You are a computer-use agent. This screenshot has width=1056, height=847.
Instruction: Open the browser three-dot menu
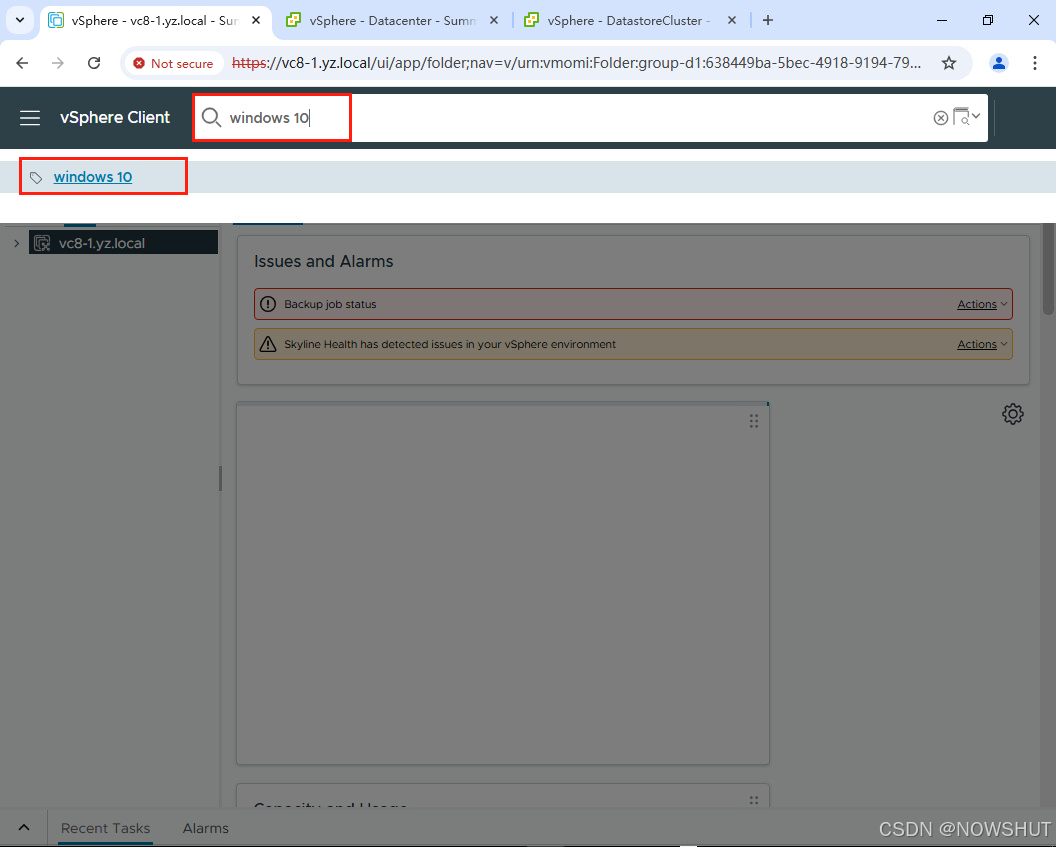click(x=1034, y=63)
